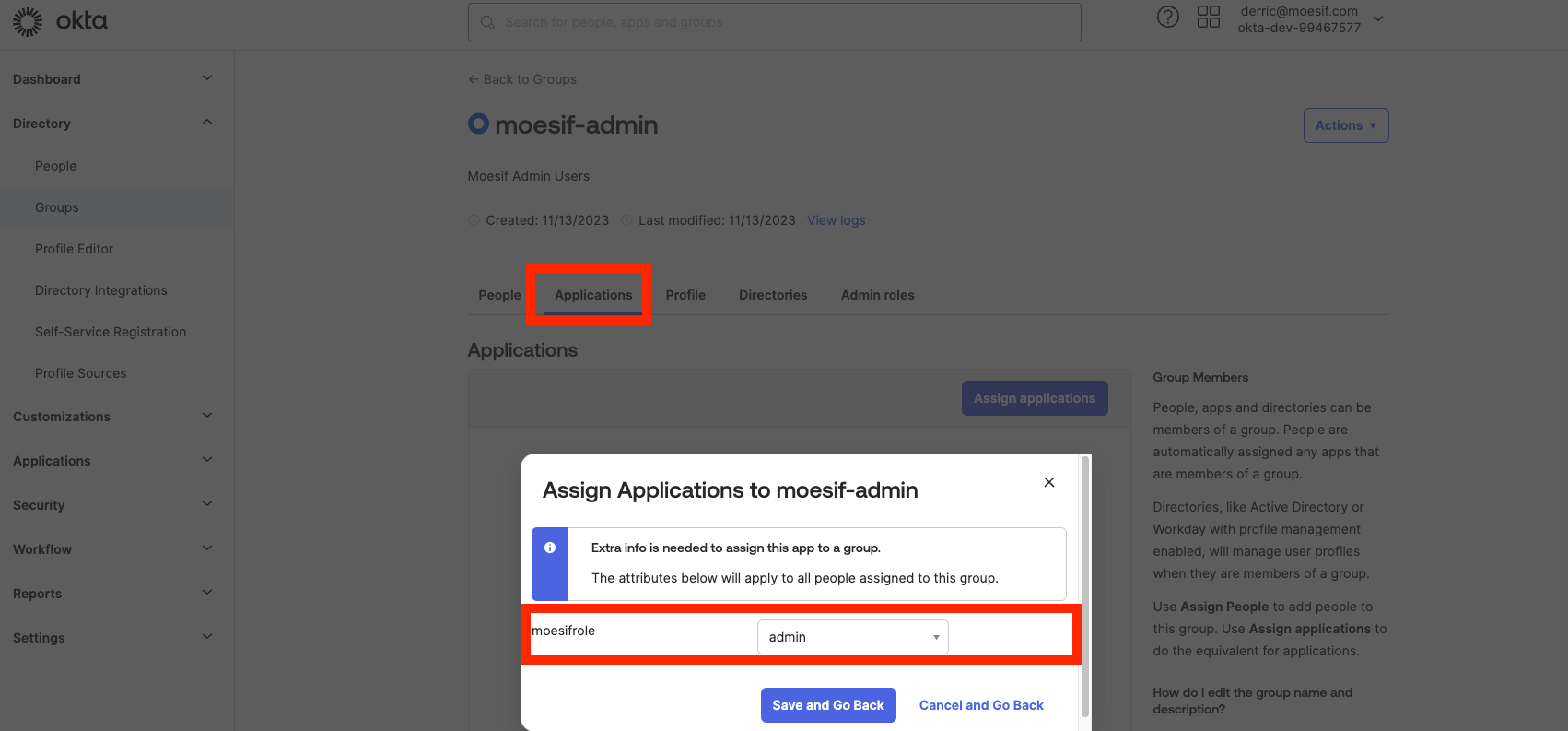Click Save and Go Back button
This screenshot has height=731, width=1568.
(827, 705)
